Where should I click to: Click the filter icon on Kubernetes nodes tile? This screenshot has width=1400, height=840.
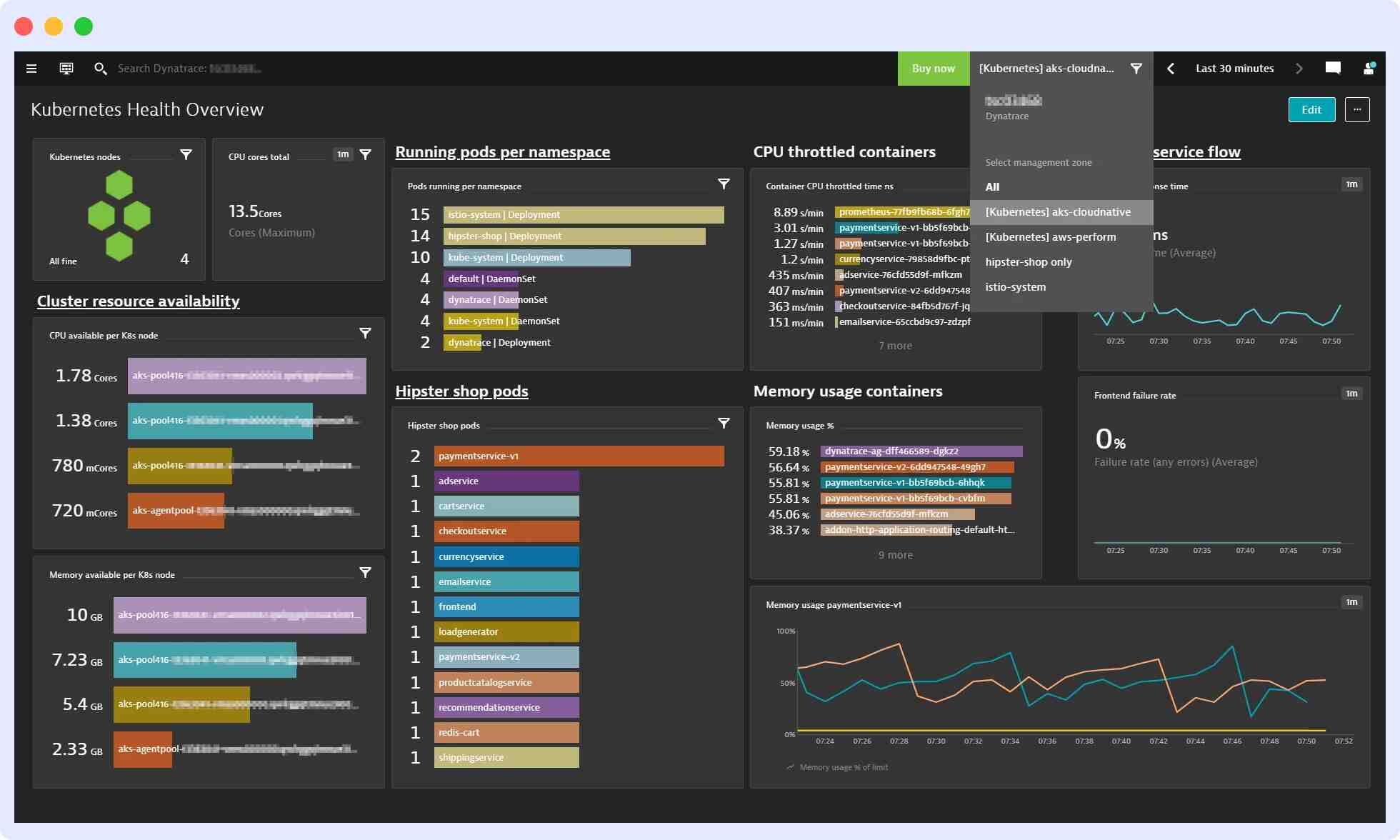186,154
